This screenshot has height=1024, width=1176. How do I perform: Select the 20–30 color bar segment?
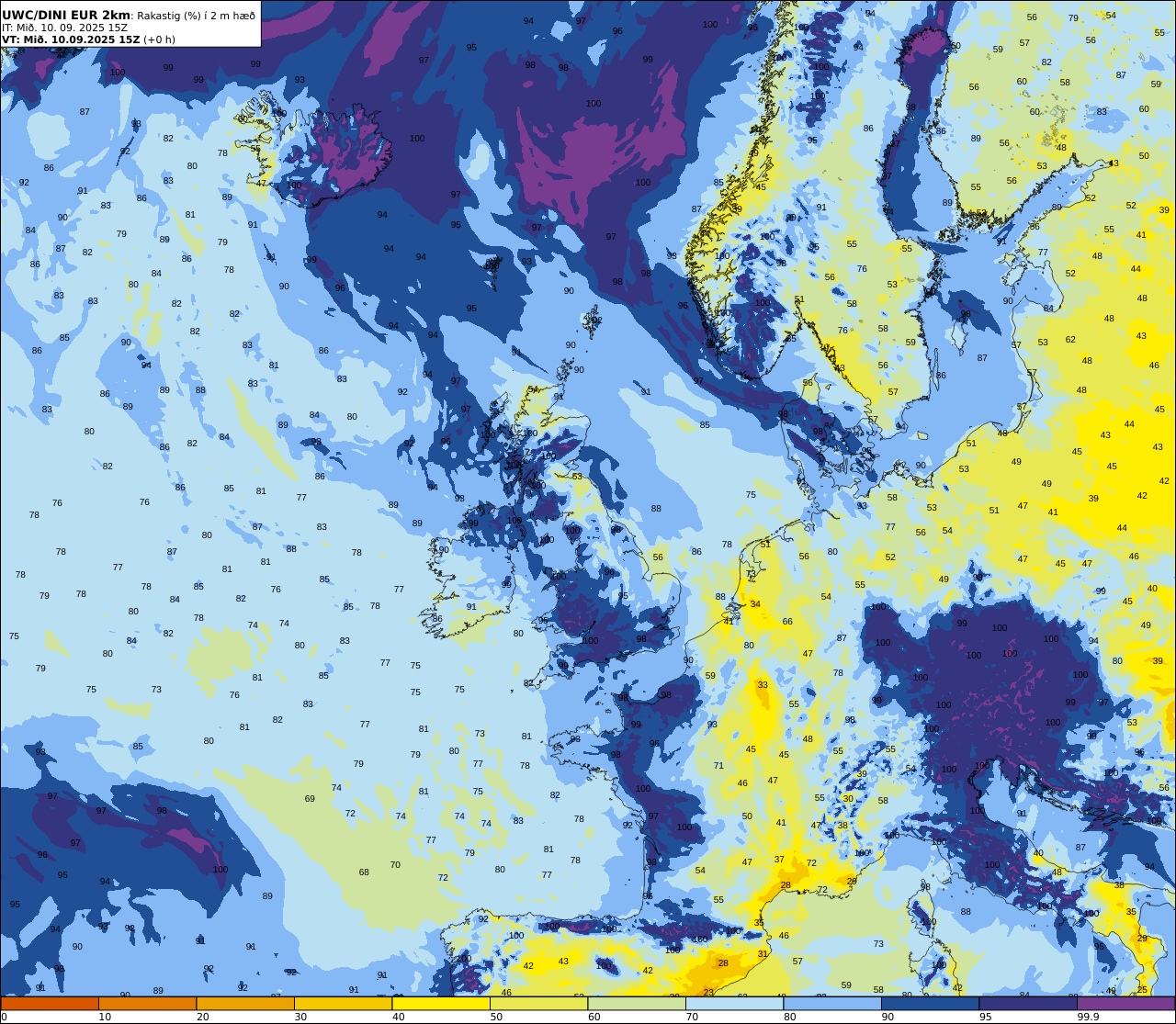(245, 1004)
